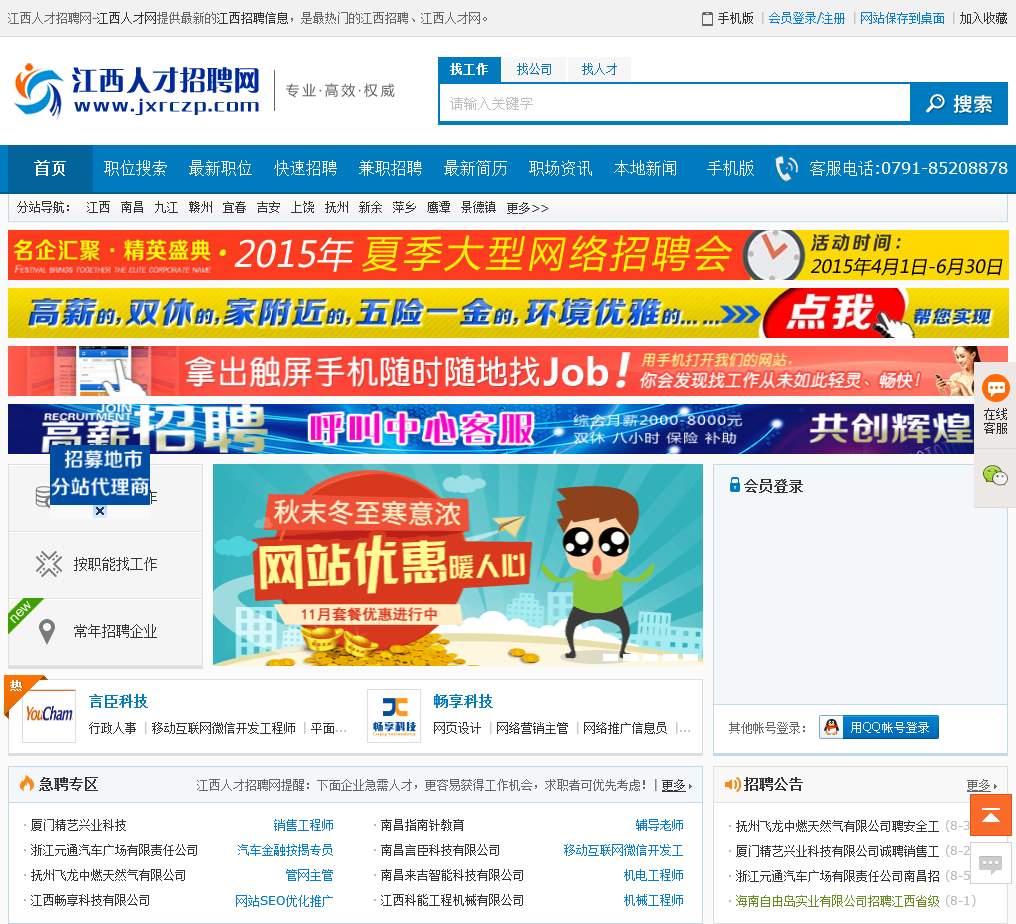1016x924 pixels.
Task: Click the 加入收藏 link
Action: tap(983, 18)
